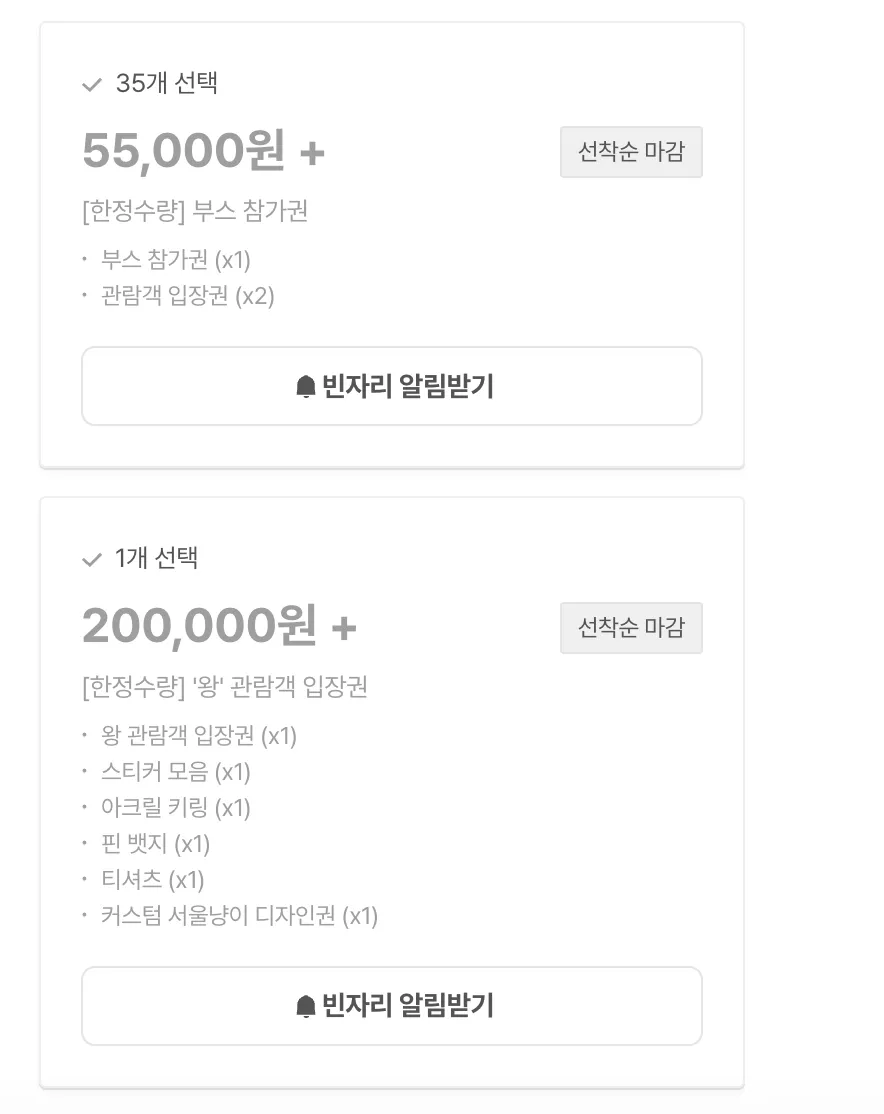
Task: Click the bell icon in 200,000원 card button
Action: (306, 1006)
